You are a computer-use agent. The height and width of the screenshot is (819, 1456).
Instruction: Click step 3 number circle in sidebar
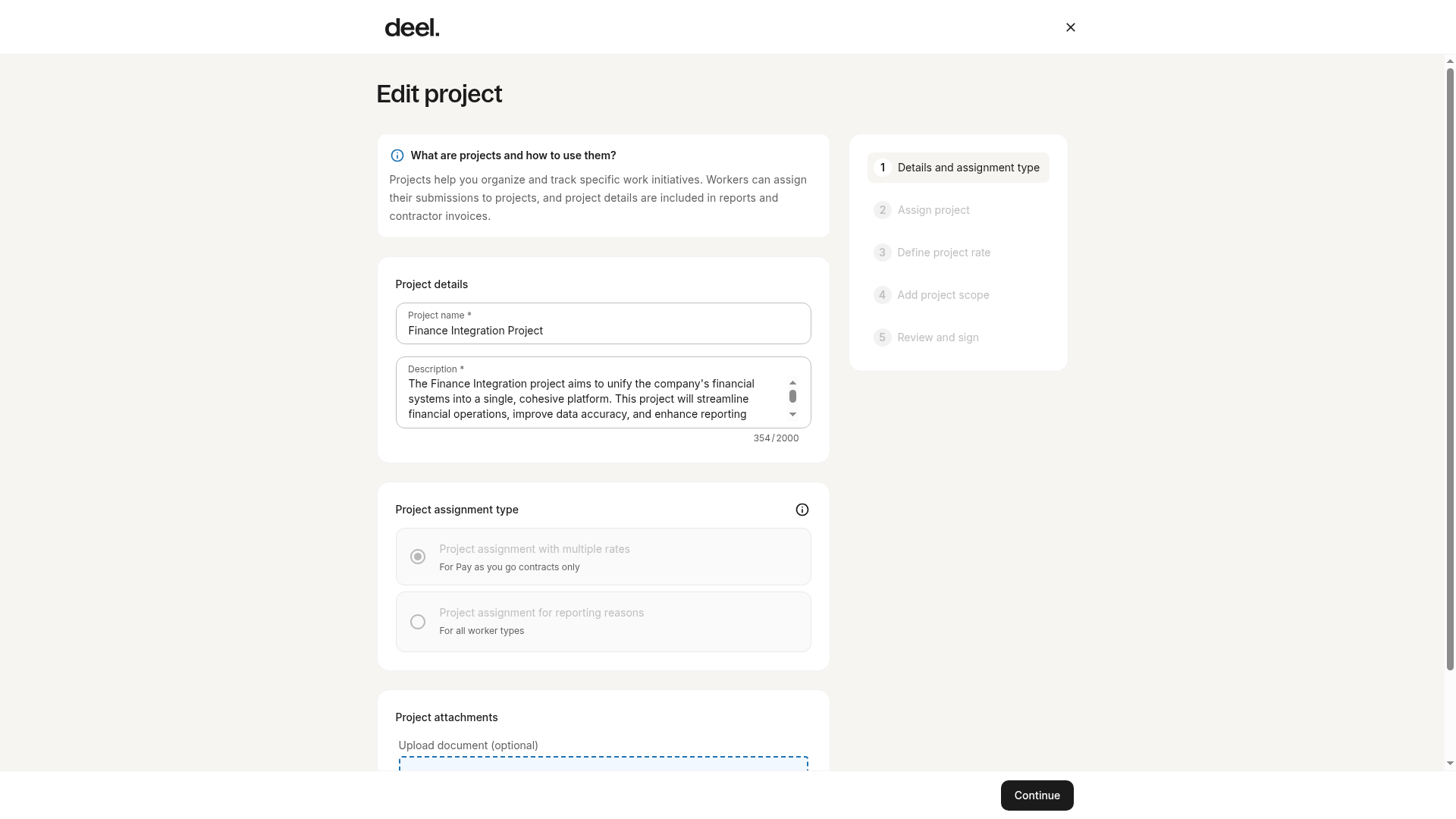point(882,253)
